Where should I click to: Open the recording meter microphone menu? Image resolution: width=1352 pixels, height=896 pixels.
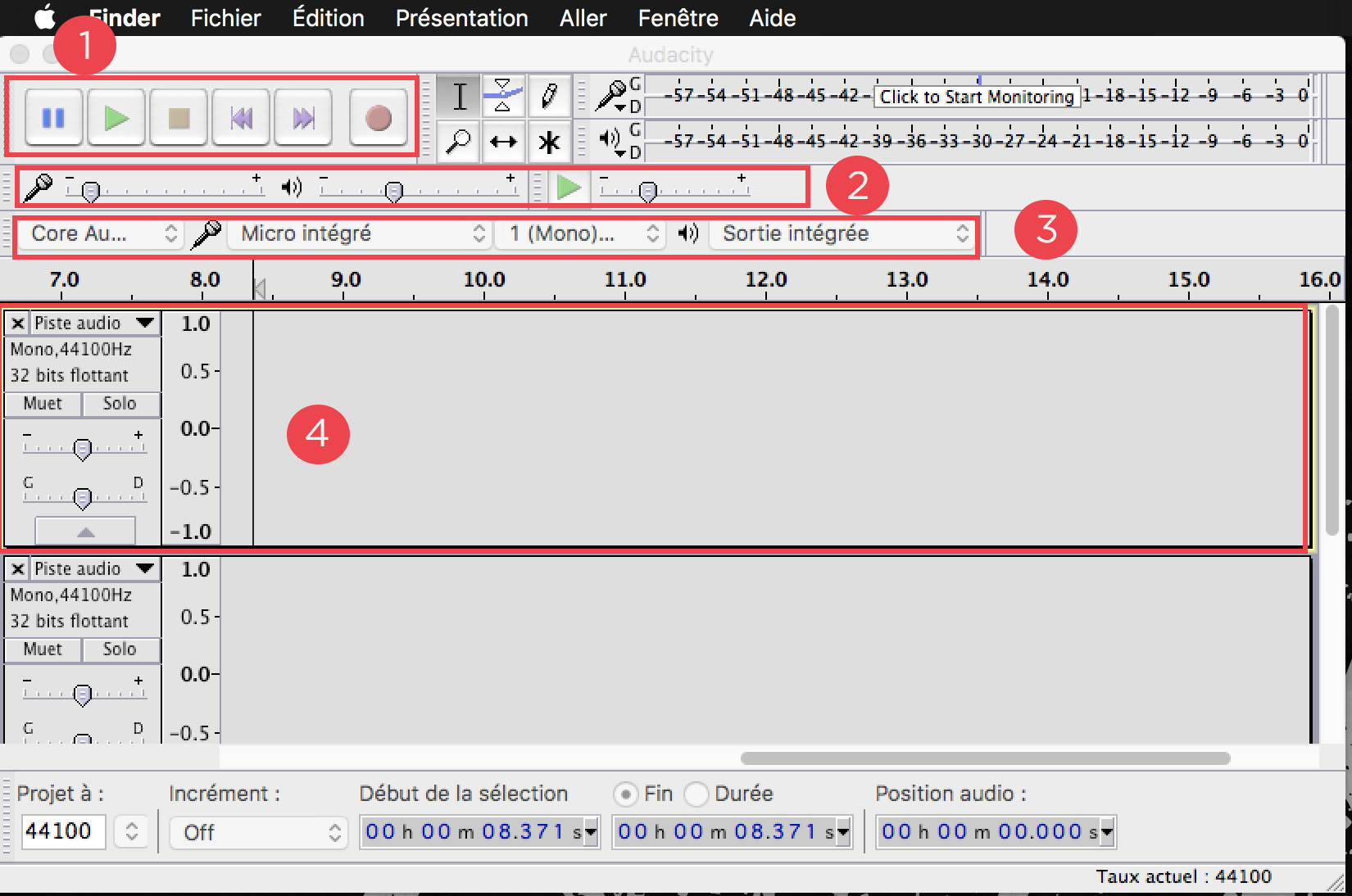click(x=611, y=96)
